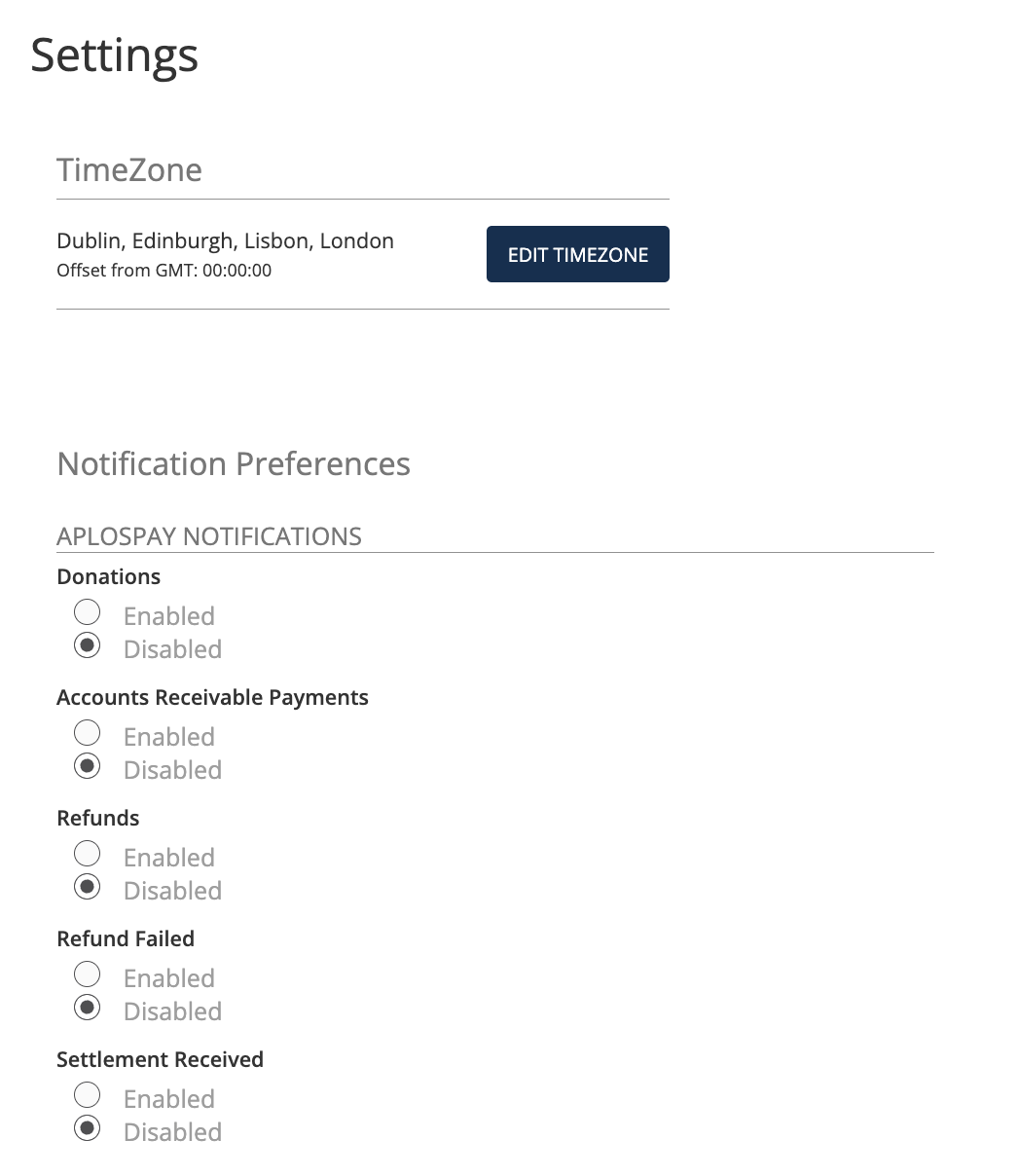Select Disabled radio for Accounts Receivable Payments
1018x1176 pixels.
[88, 766]
